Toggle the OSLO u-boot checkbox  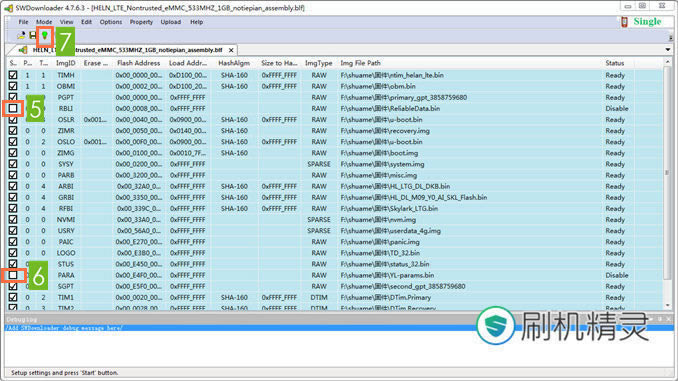pyautogui.click(x=13, y=142)
